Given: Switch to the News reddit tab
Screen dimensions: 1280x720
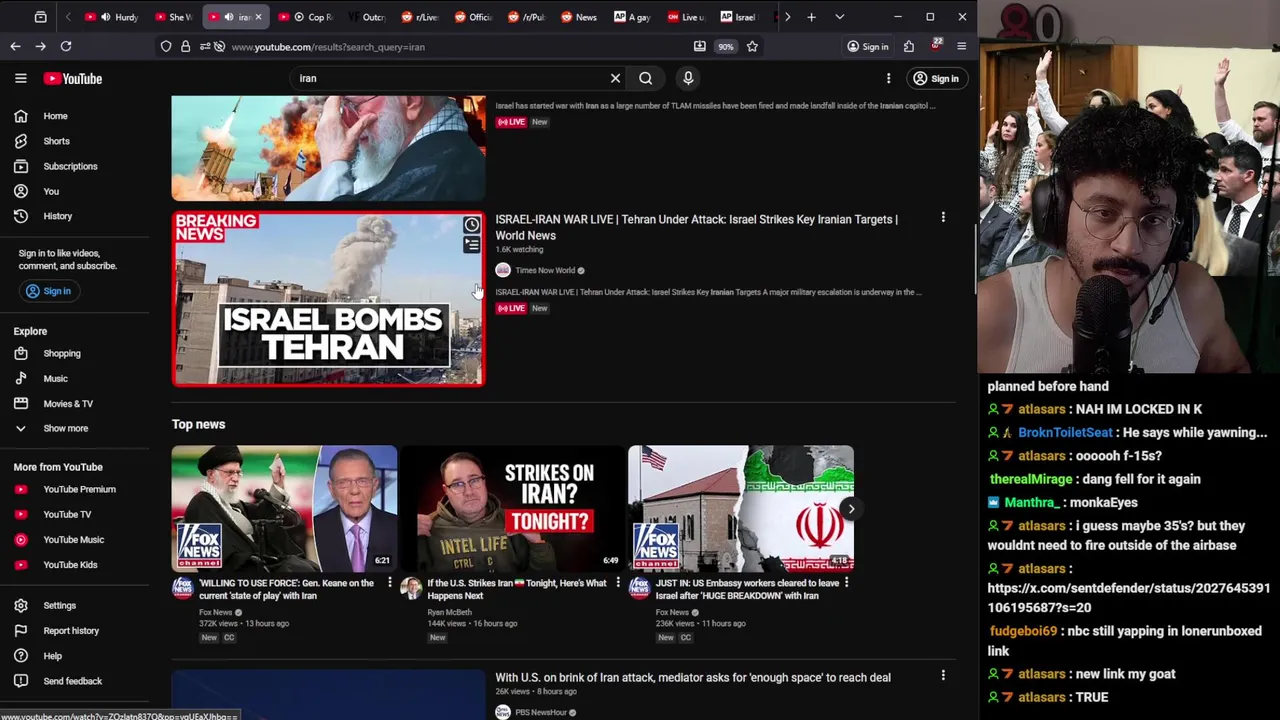Looking at the screenshot, I should point(579,17).
